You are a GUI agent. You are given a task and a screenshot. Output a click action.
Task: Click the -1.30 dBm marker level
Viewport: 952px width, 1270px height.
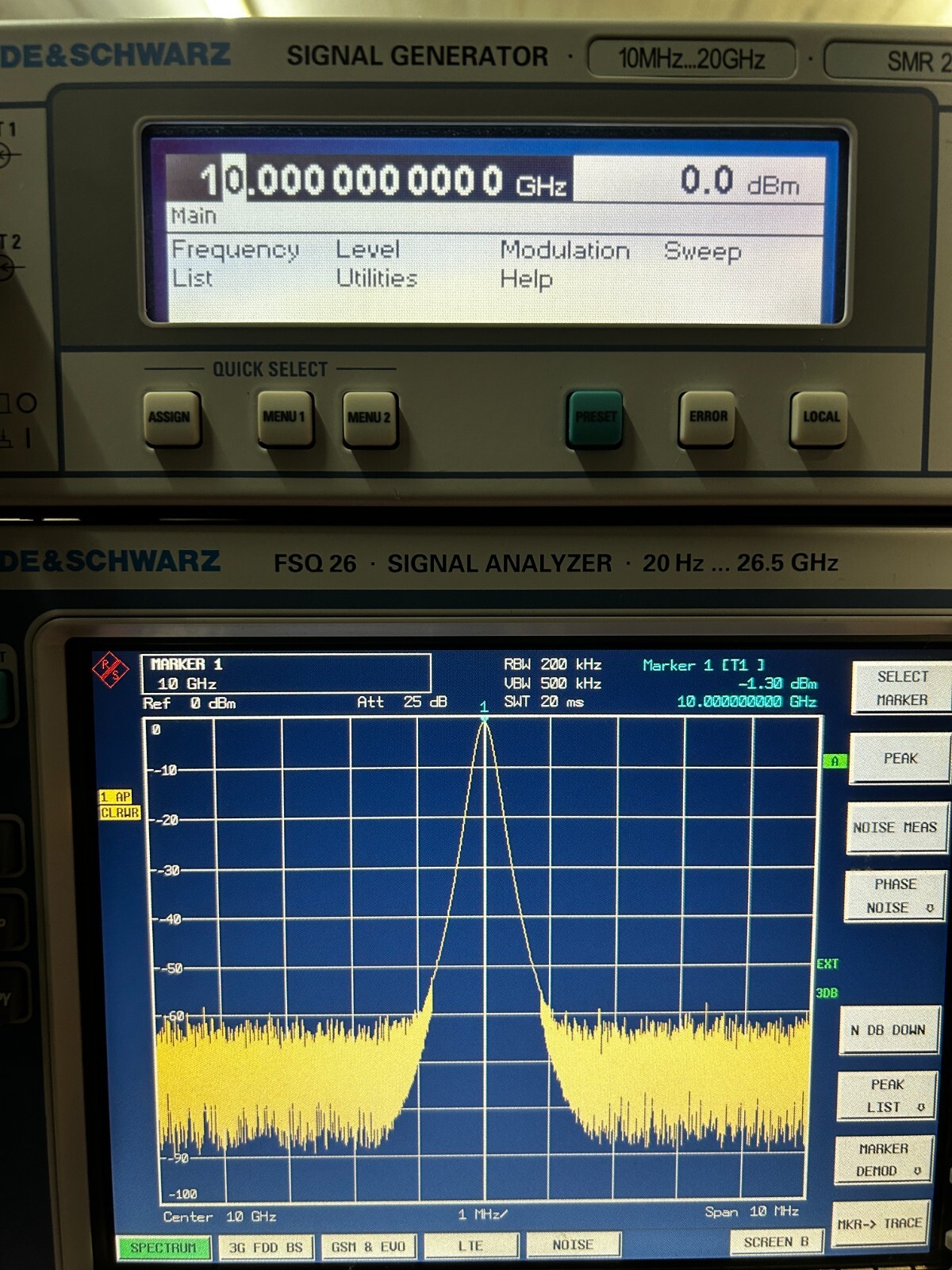click(x=777, y=683)
